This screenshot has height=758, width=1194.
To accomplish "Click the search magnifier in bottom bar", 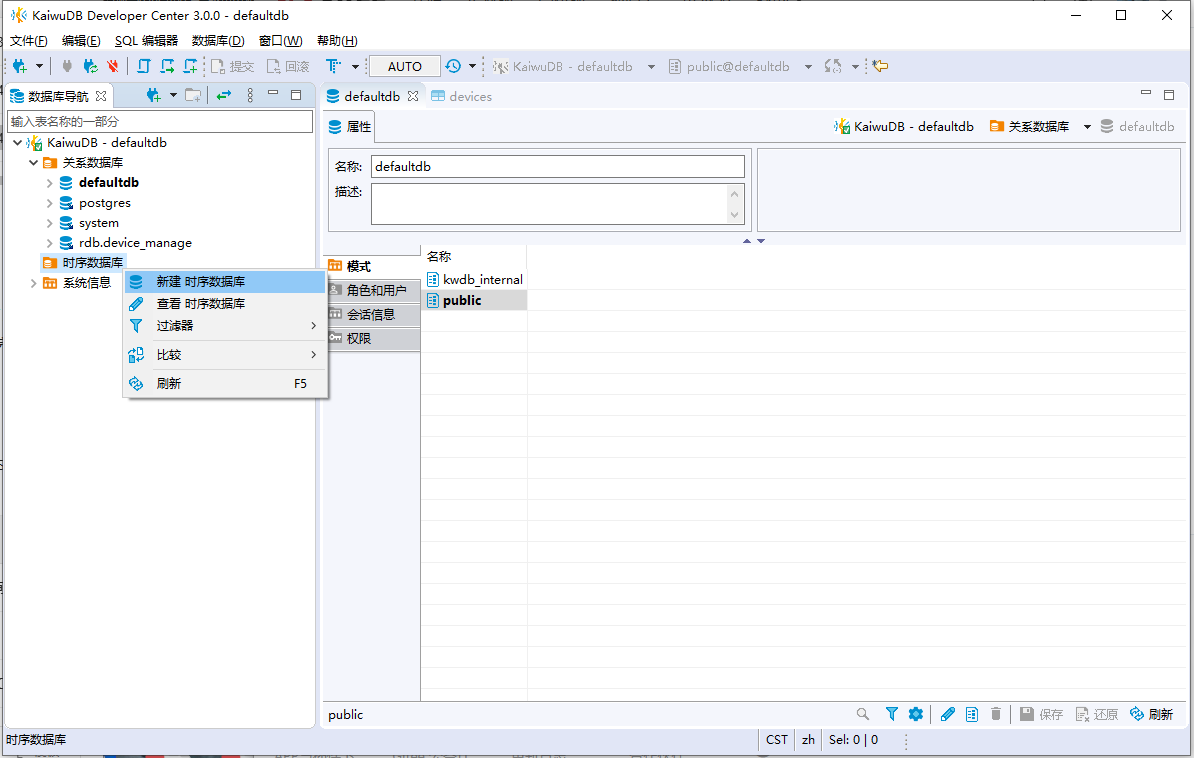I will click(x=863, y=714).
